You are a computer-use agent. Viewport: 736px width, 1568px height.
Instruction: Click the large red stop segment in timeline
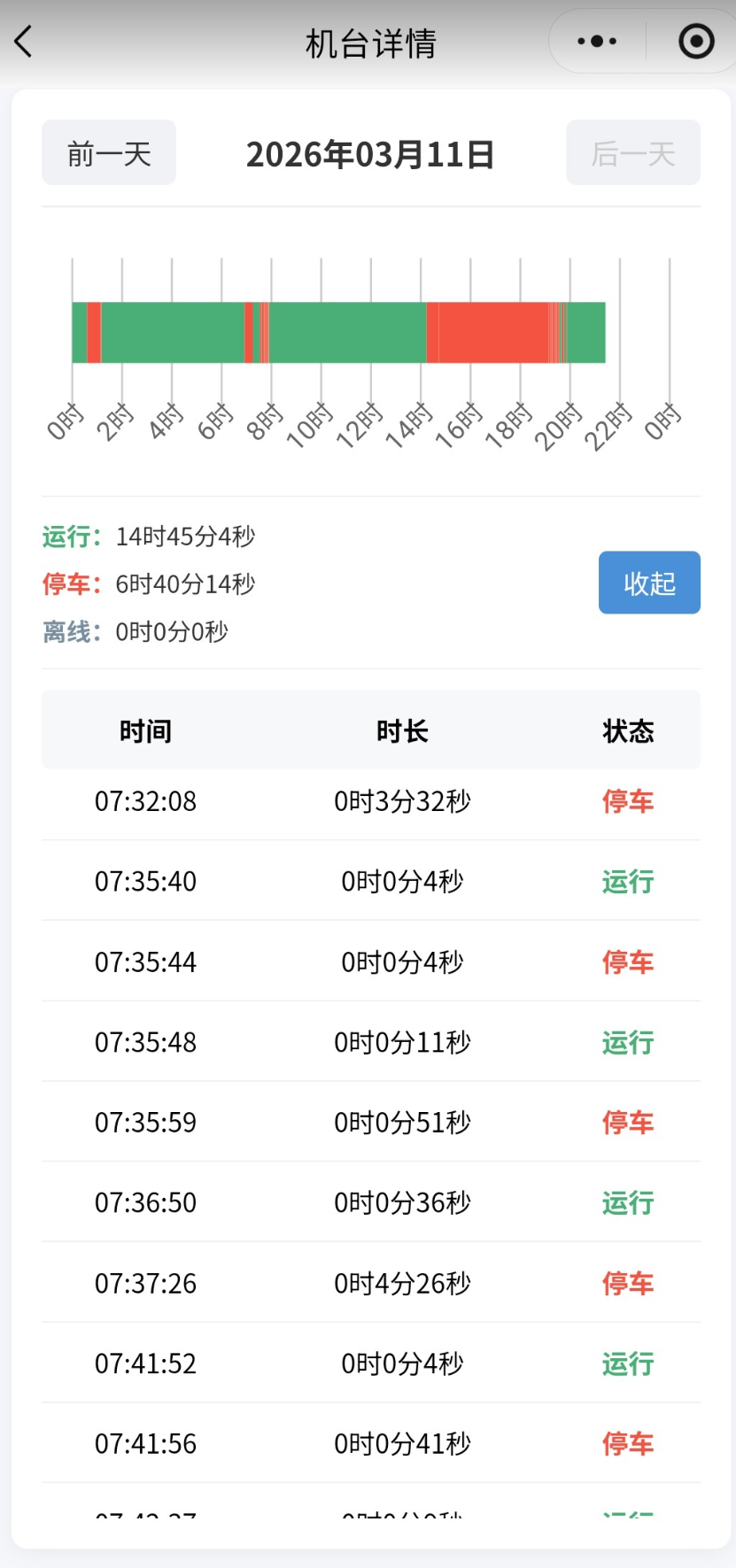[492, 333]
